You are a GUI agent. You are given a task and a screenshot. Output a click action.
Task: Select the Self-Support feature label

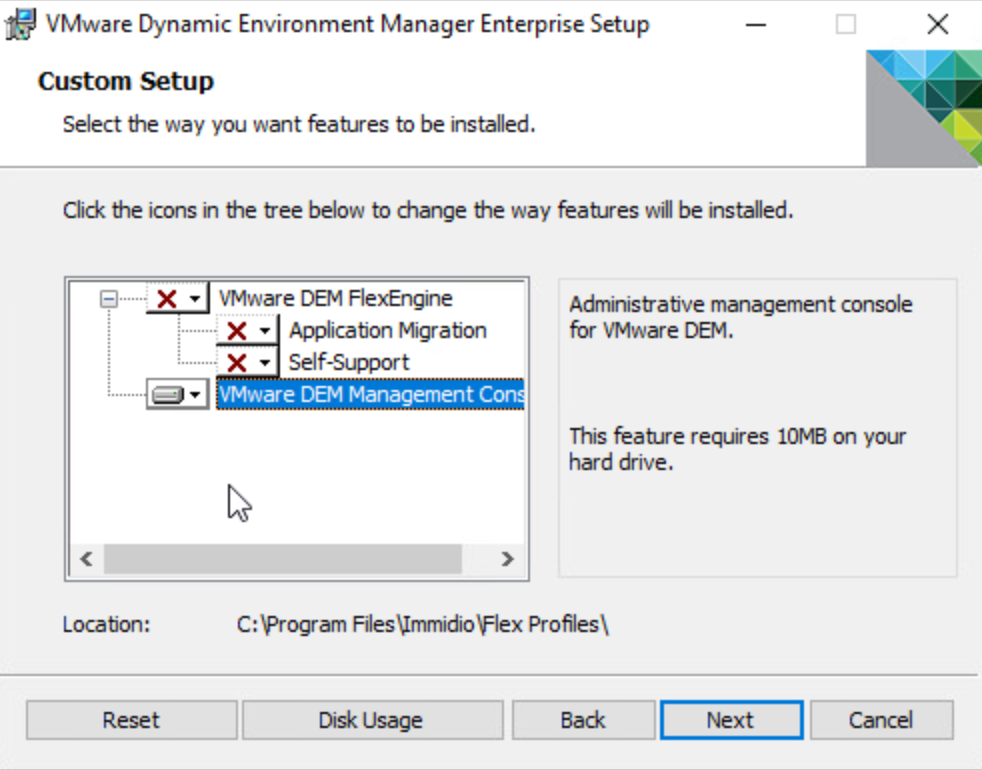point(349,362)
